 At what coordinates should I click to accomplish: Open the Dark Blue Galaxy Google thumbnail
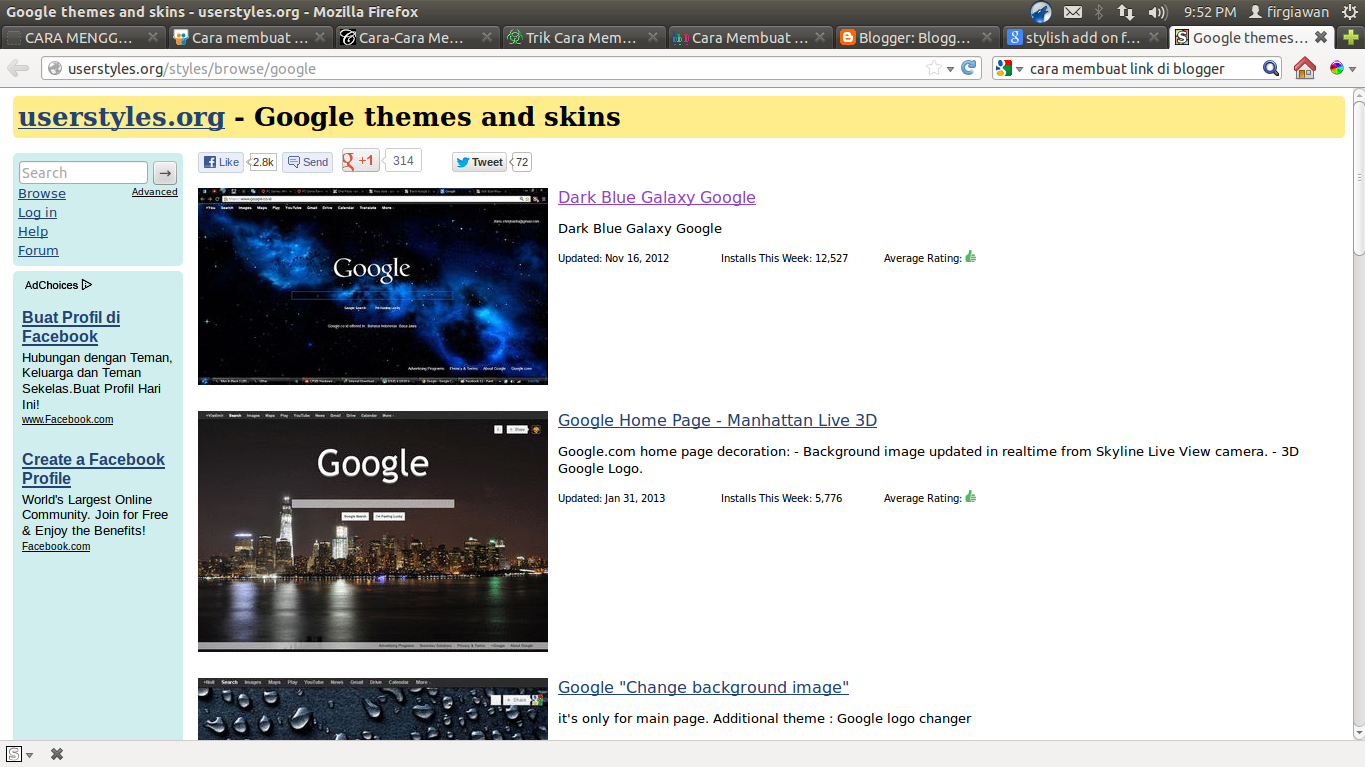tap(373, 286)
